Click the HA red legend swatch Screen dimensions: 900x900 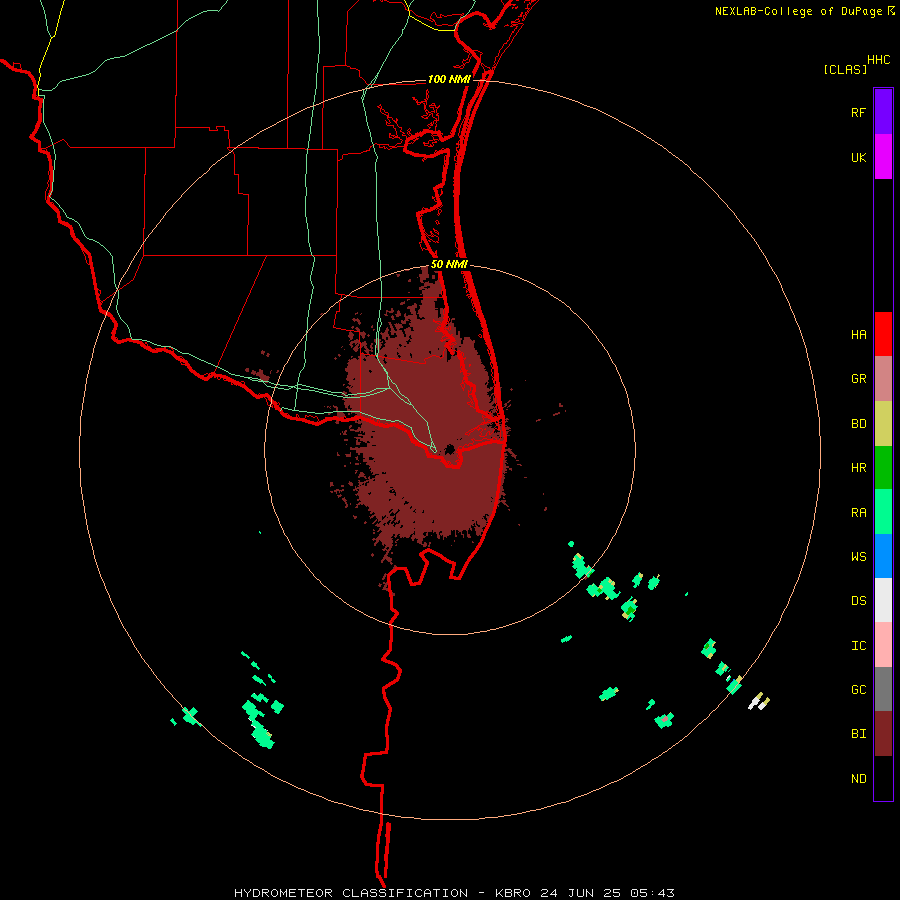883,334
